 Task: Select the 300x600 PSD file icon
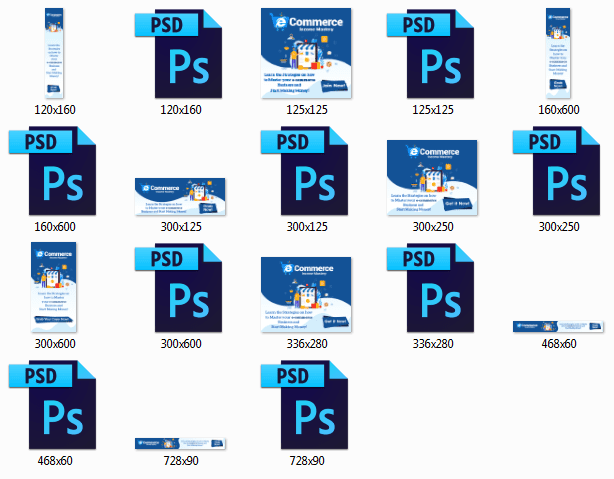point(179,288)
